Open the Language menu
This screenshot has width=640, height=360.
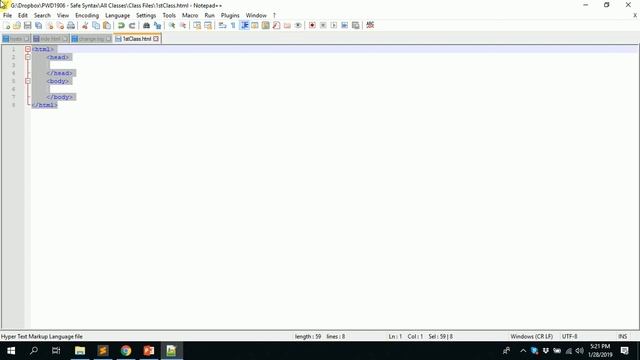tap(118, 16)
